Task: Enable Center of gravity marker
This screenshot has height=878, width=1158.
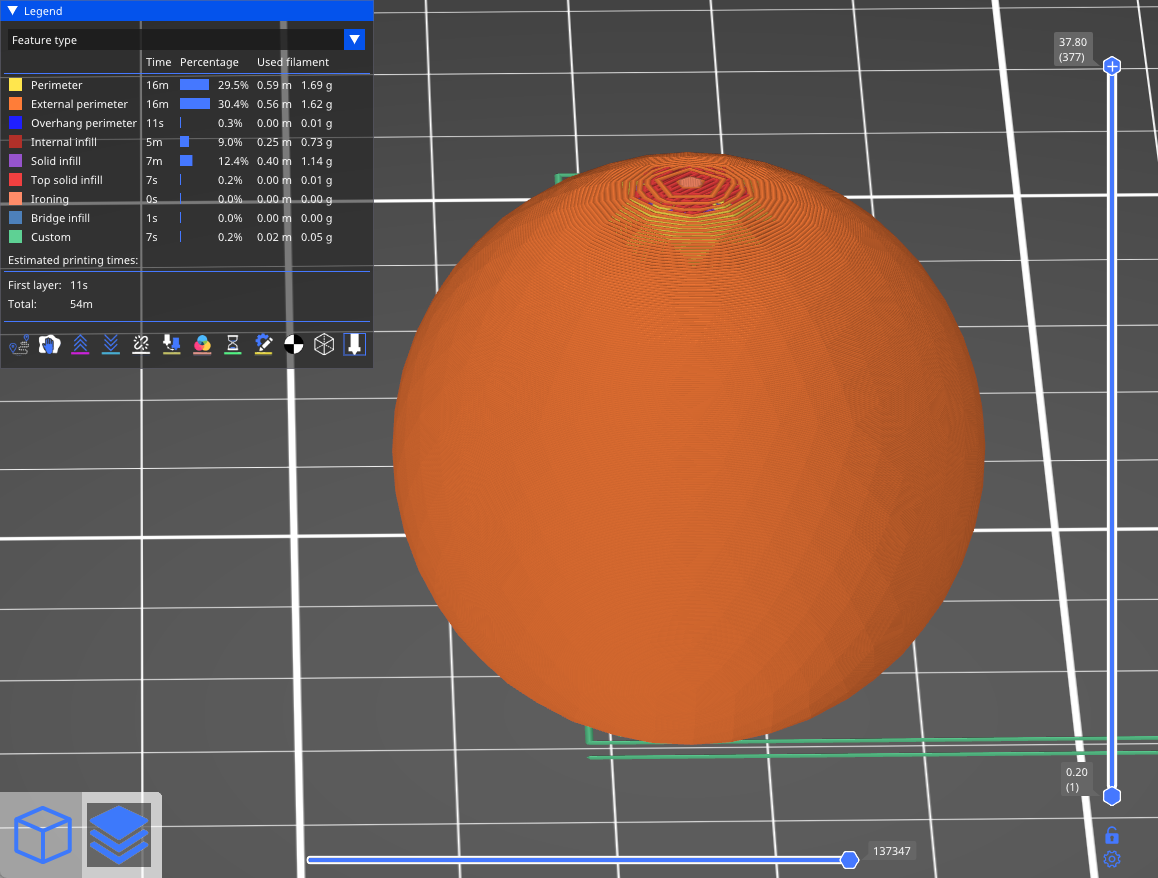Action: pos(294,345)
